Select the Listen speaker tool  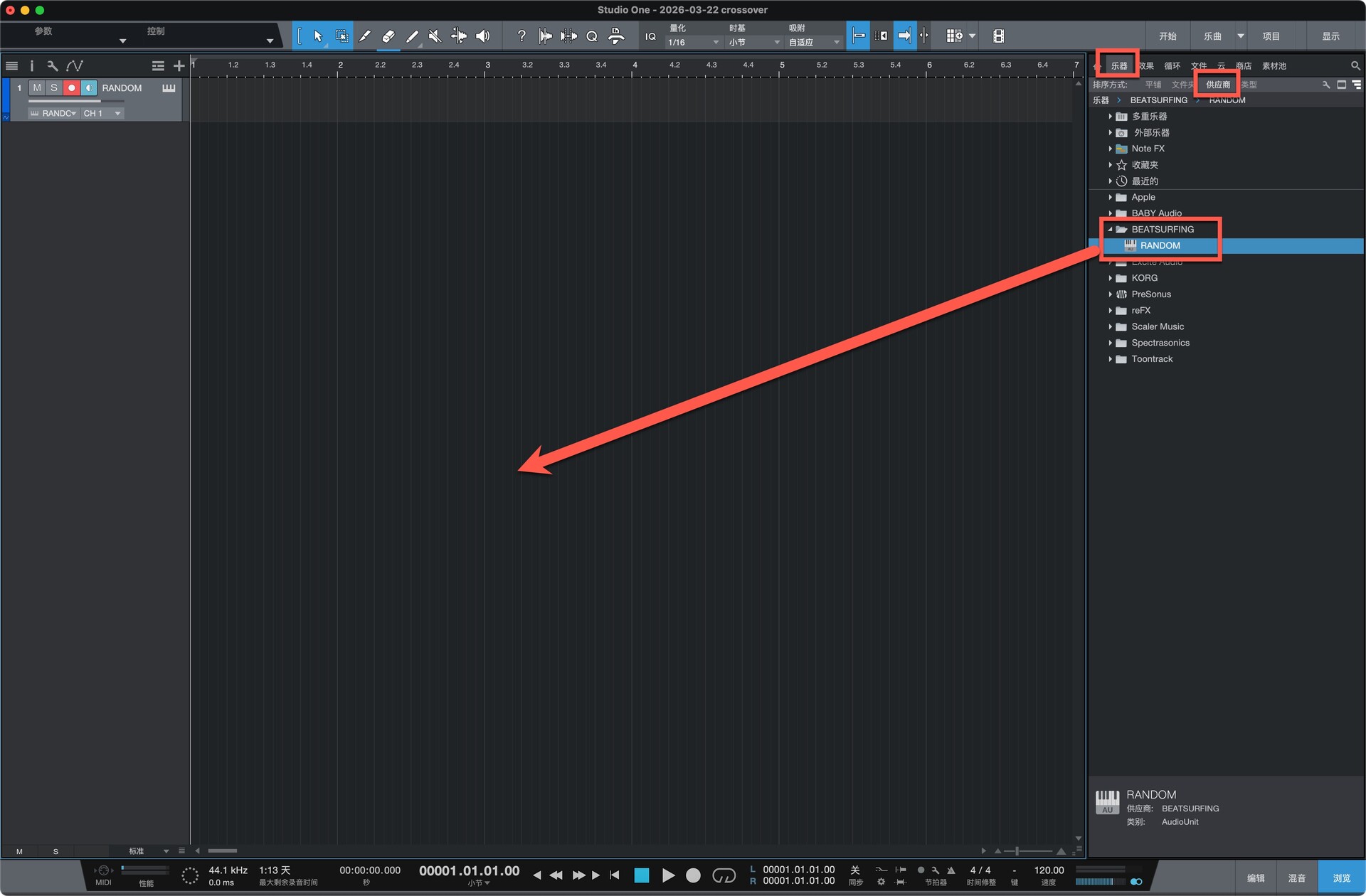[x=482, y=36]
